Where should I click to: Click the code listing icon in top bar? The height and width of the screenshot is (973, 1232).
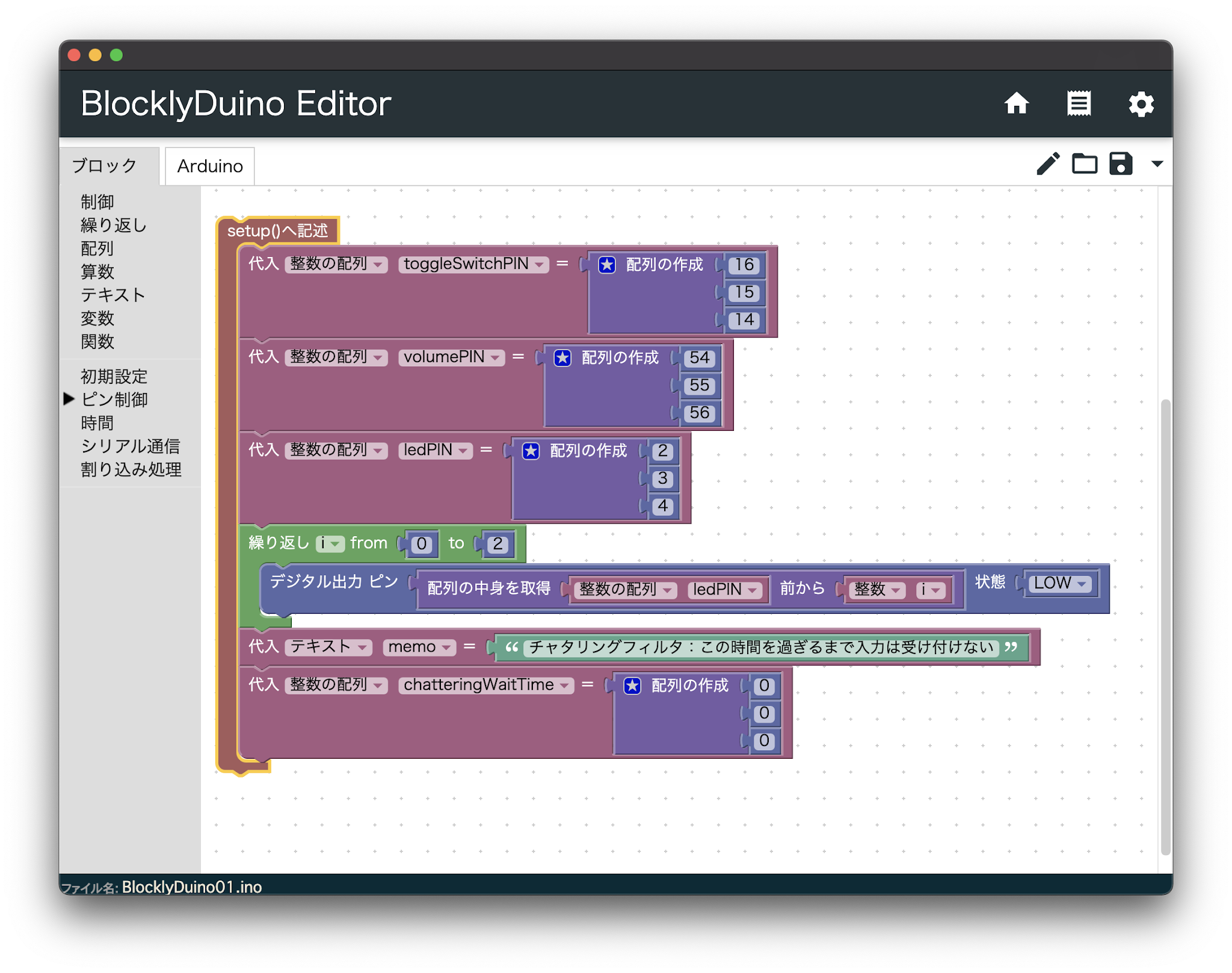[1079, 103]
